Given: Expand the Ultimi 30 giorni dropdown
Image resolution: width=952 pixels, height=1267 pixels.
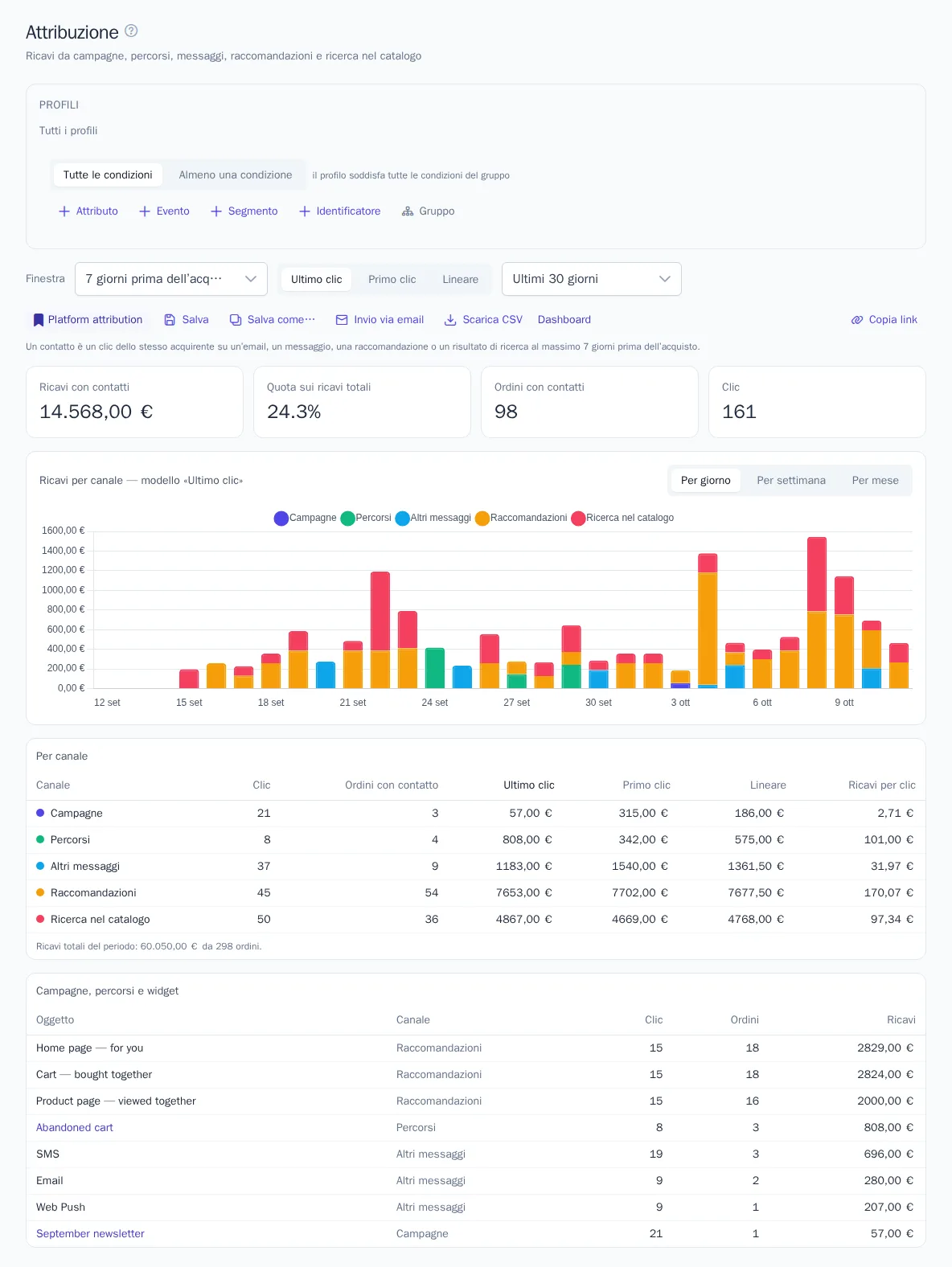Looking at the screenshot, I should (592, 279).
